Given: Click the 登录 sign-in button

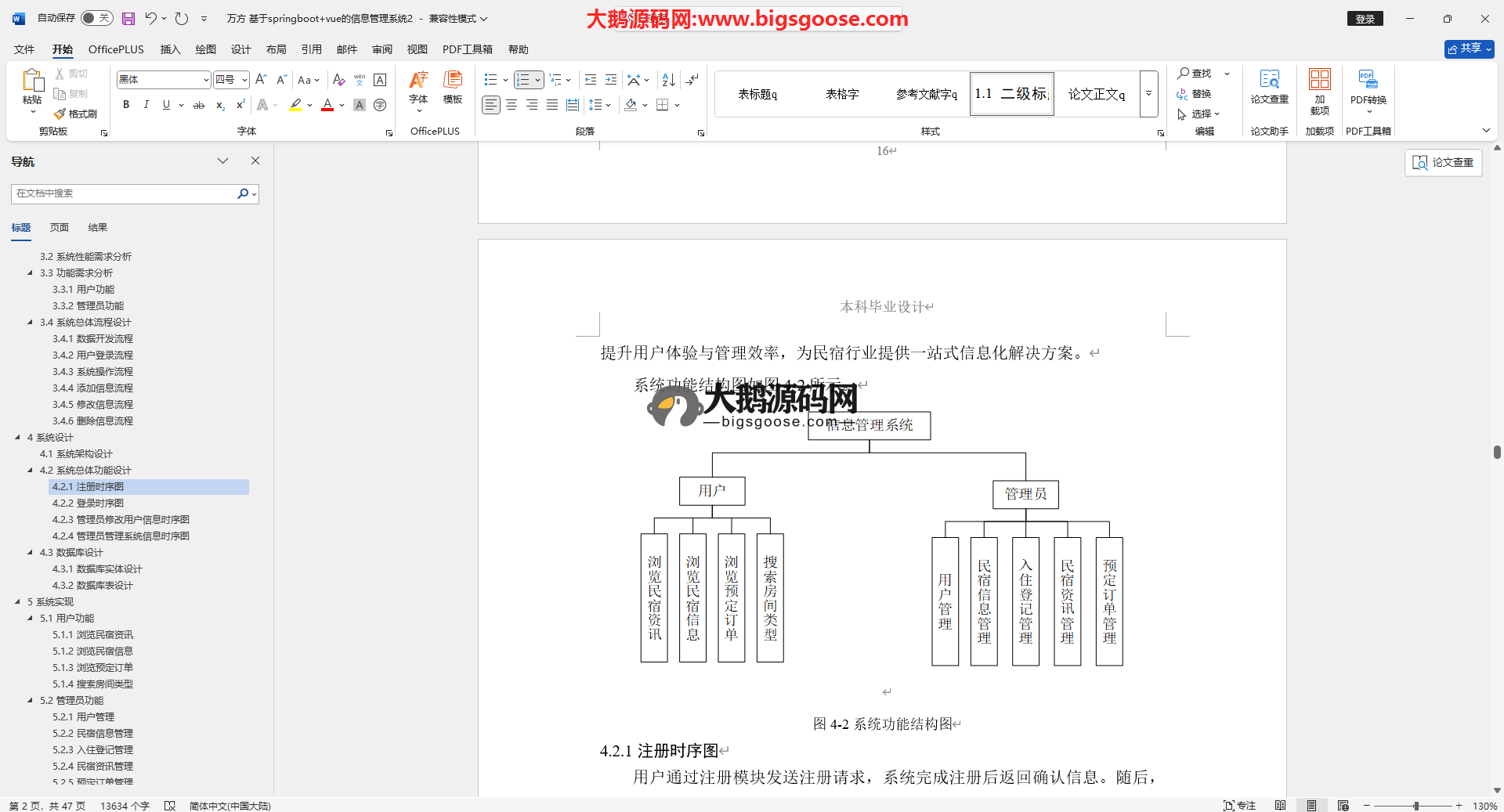Looking at the screenshot, I should [x=1365, y=19].
